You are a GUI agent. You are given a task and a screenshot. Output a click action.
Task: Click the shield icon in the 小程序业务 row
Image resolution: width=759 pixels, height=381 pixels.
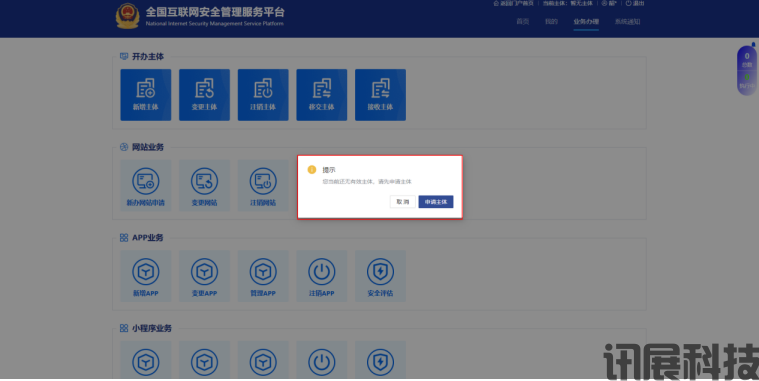380,362
